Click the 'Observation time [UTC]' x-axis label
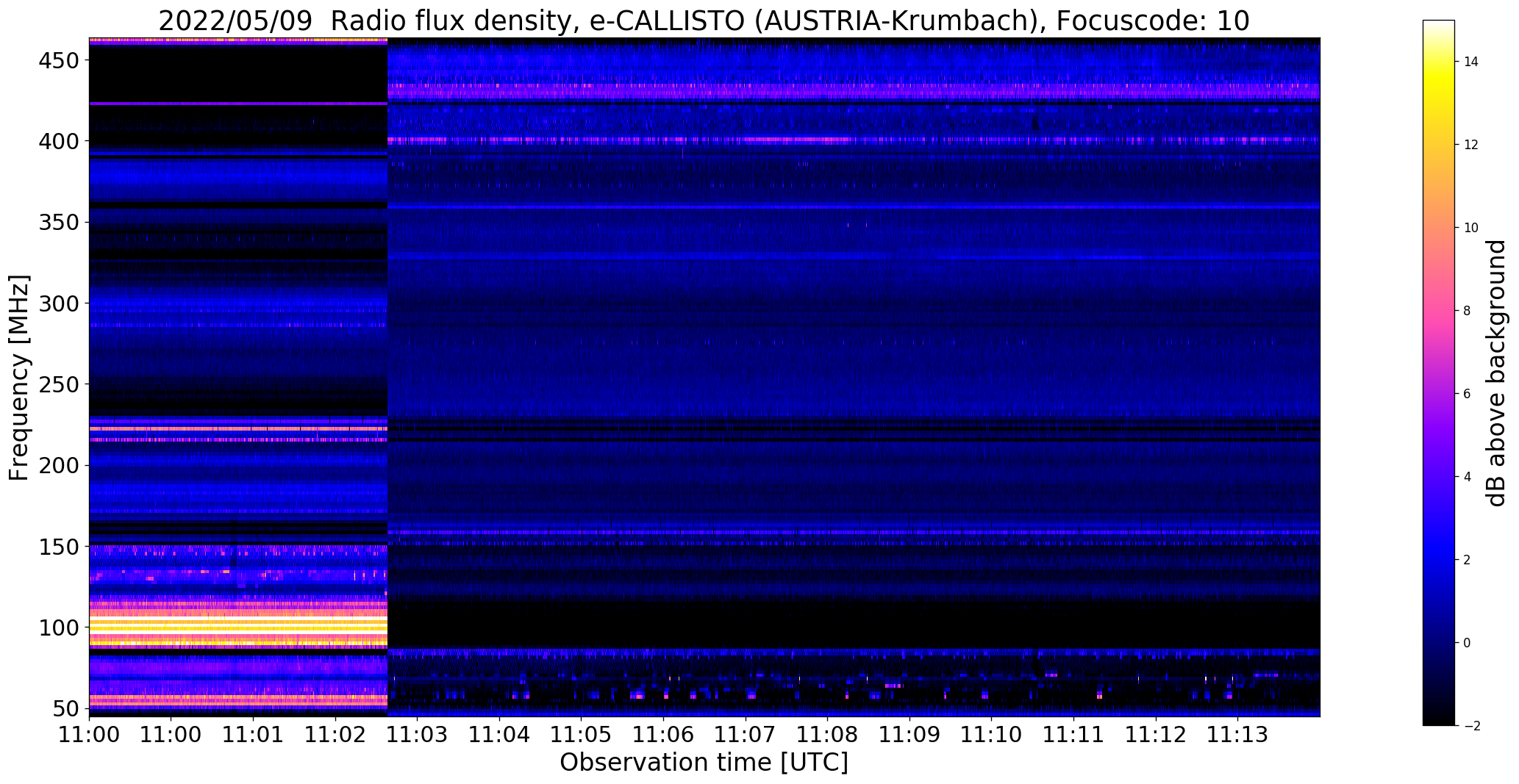This screenshot has height=784, width=1519. point(704,763)
